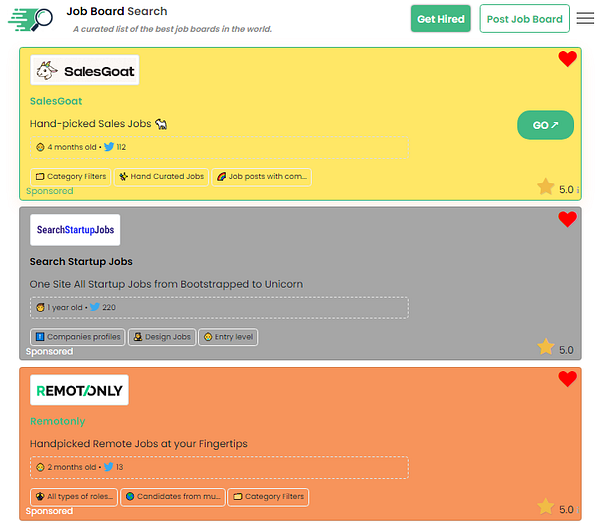Image resolution: width=600 pixels, height=525 pixels.
Task: Click 'Handpicked Remote Jobs at your Fingertips'
Action: pyautogui.click(x=139, y=444)
